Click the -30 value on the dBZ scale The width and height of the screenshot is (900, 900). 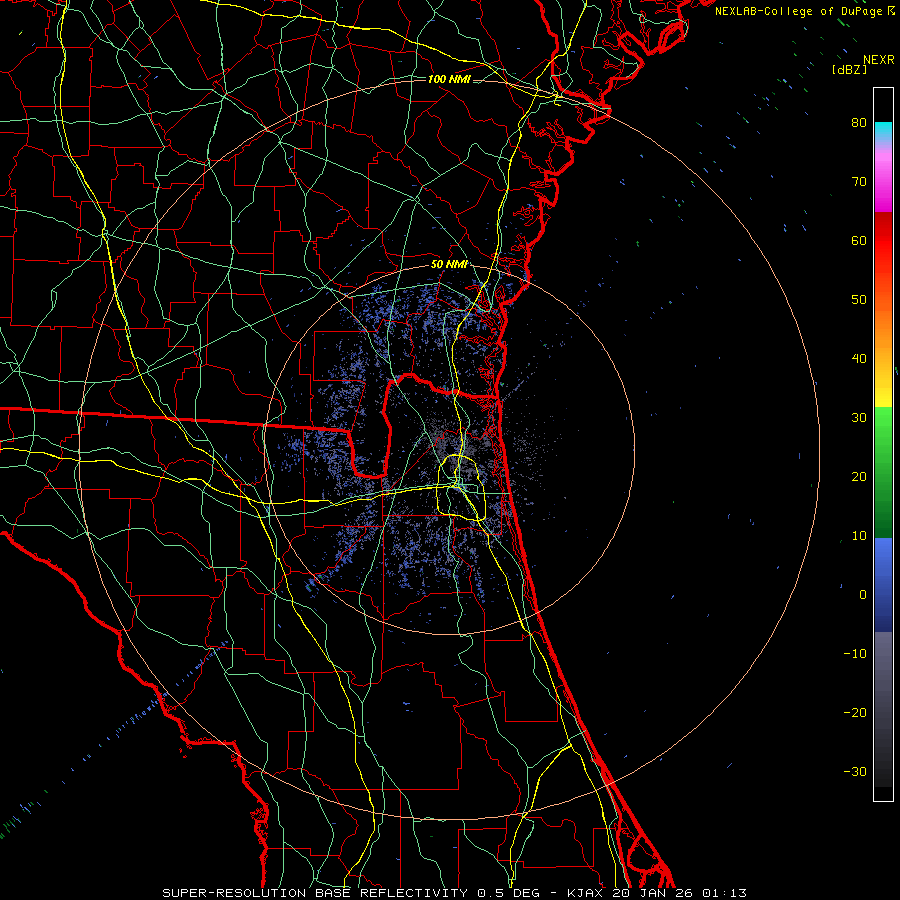coord(855,772)
